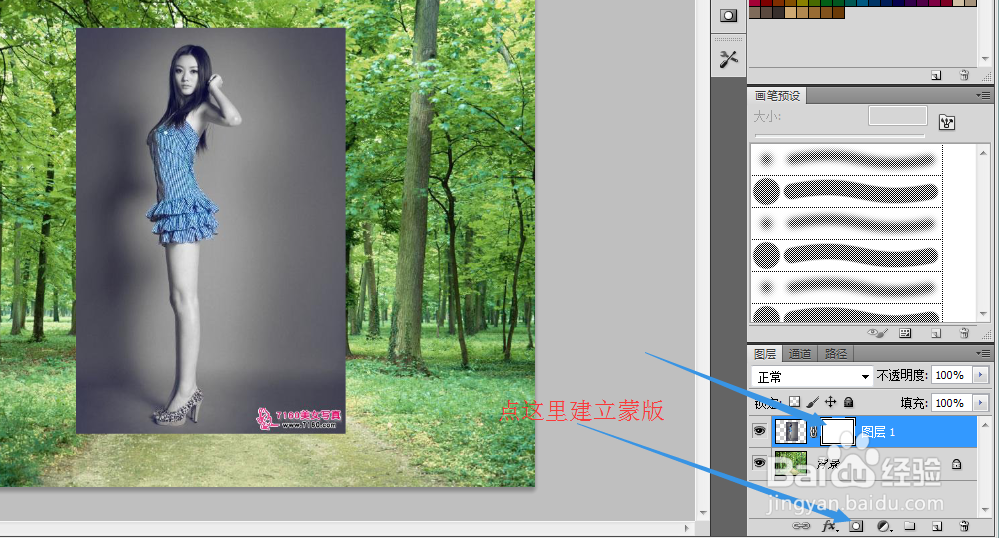Open the tool presets wrench-screwdriver icon
The height and width of the screenshot is (538, 999).
coord(728,59)
